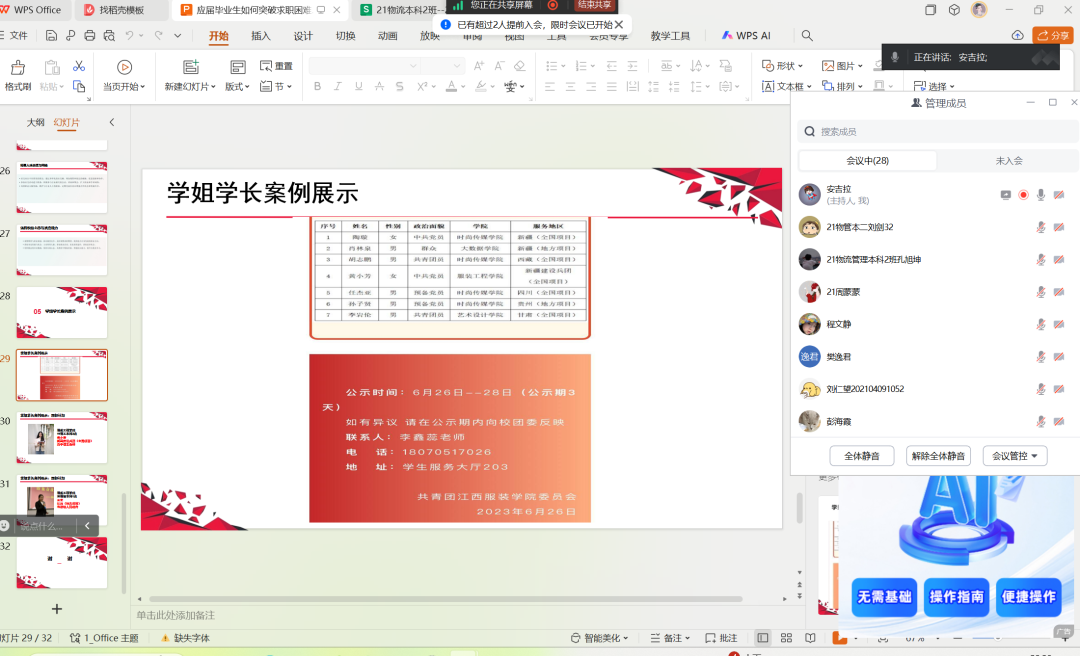1080x656 pixels.
Task: Unmute 刘仁望202104091052's microphone
Action: [1041, 389]
